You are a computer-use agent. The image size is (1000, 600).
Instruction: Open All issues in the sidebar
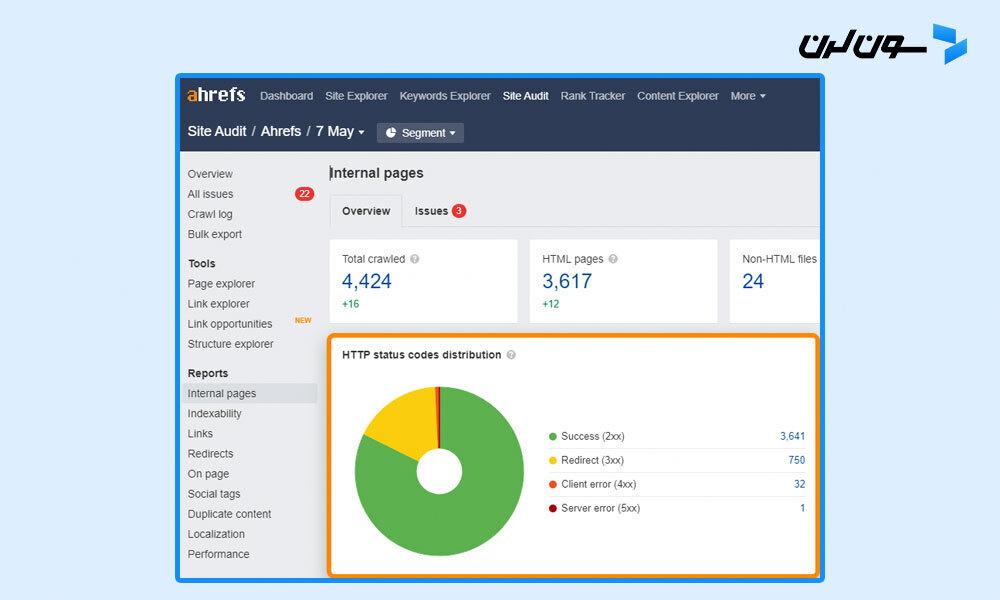[210, 194]
